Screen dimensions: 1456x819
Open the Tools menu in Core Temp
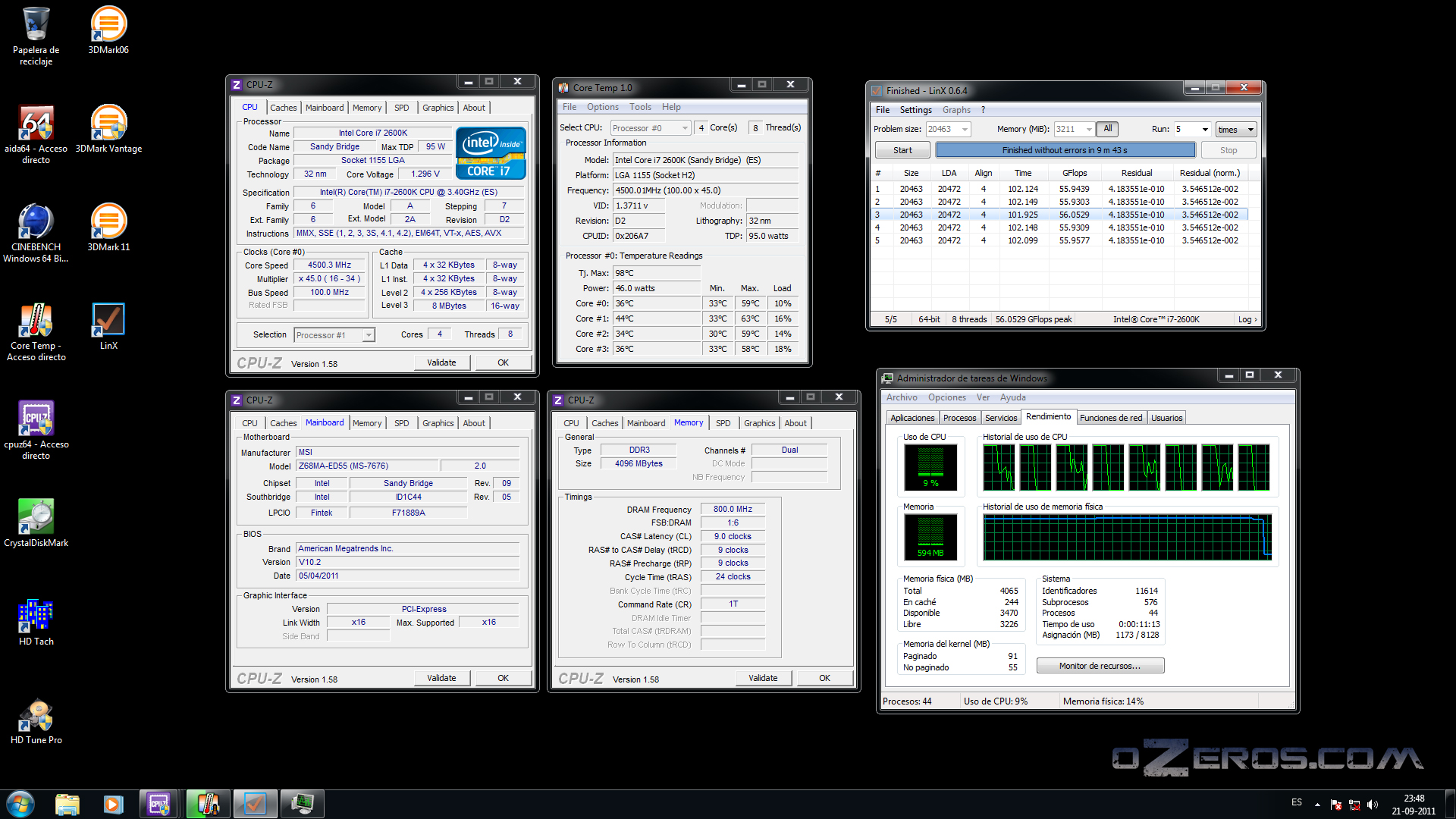(640, 107)
